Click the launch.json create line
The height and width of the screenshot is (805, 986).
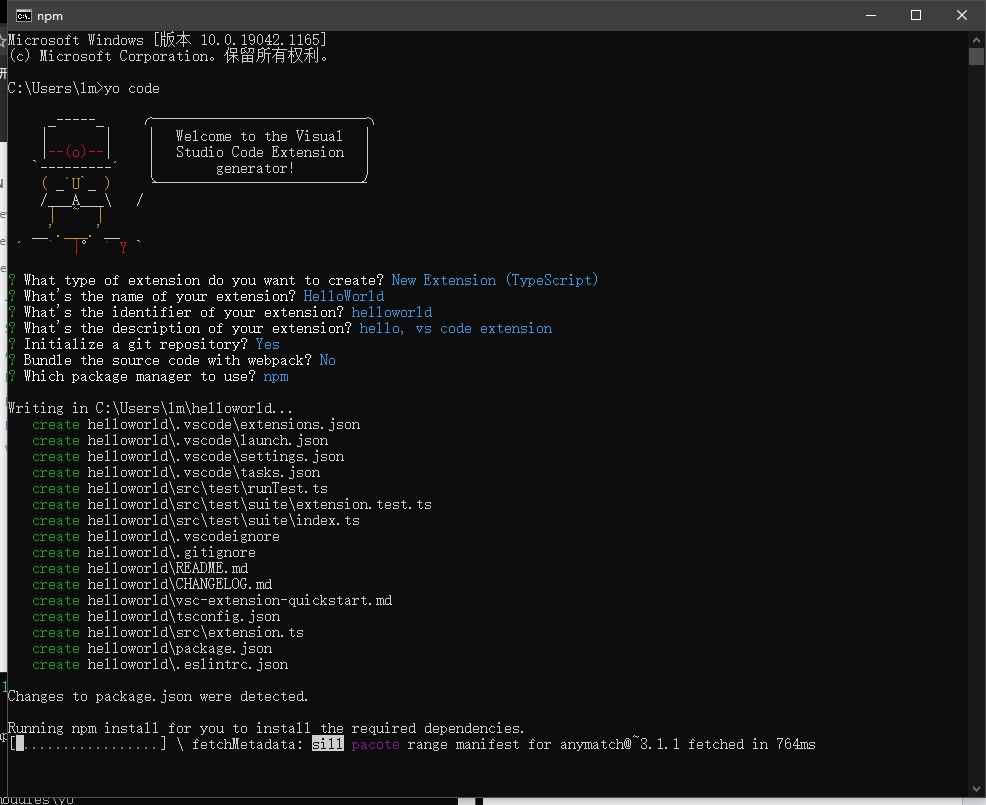[x=180, y=440]
